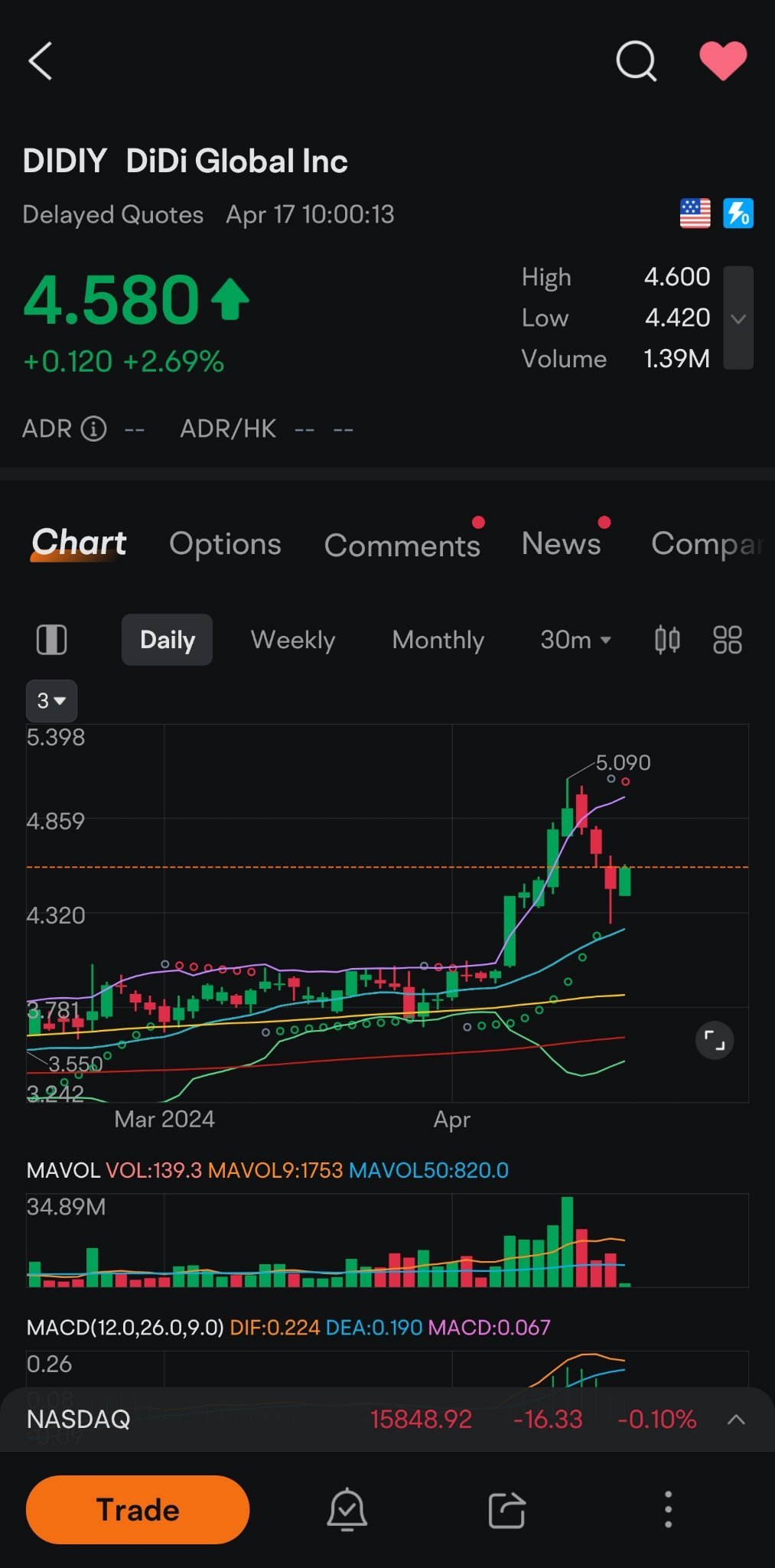Open the four-square indicators grid icon
Image resolution: width=775 pixels, height=1568 pixels.
click(728, 640)
